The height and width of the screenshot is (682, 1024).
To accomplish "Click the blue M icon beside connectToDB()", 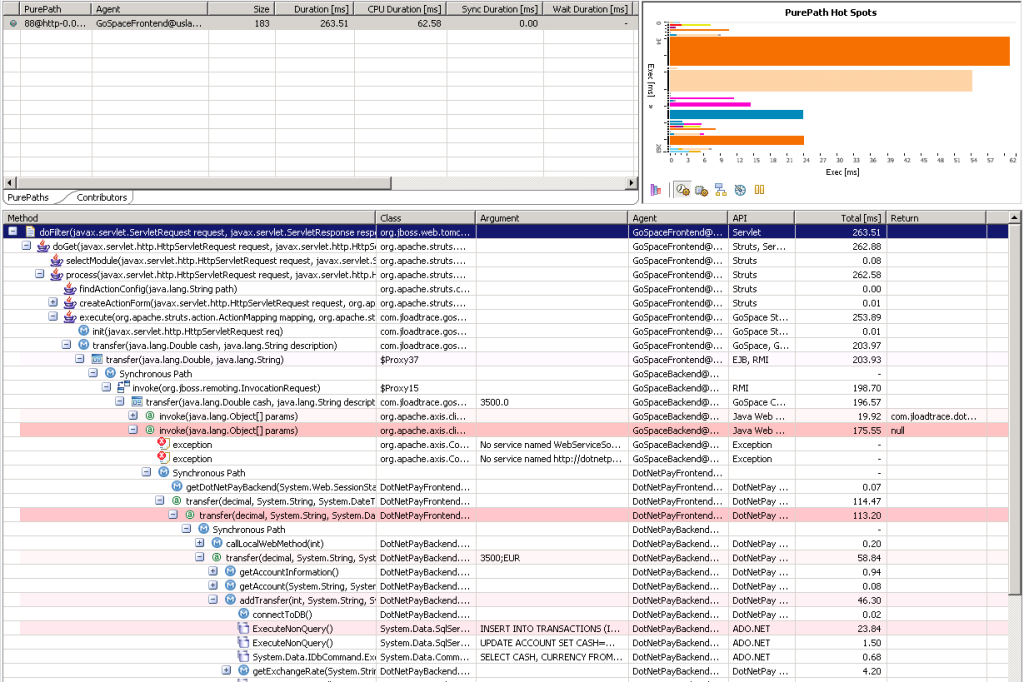I will (x=242, y=614).
